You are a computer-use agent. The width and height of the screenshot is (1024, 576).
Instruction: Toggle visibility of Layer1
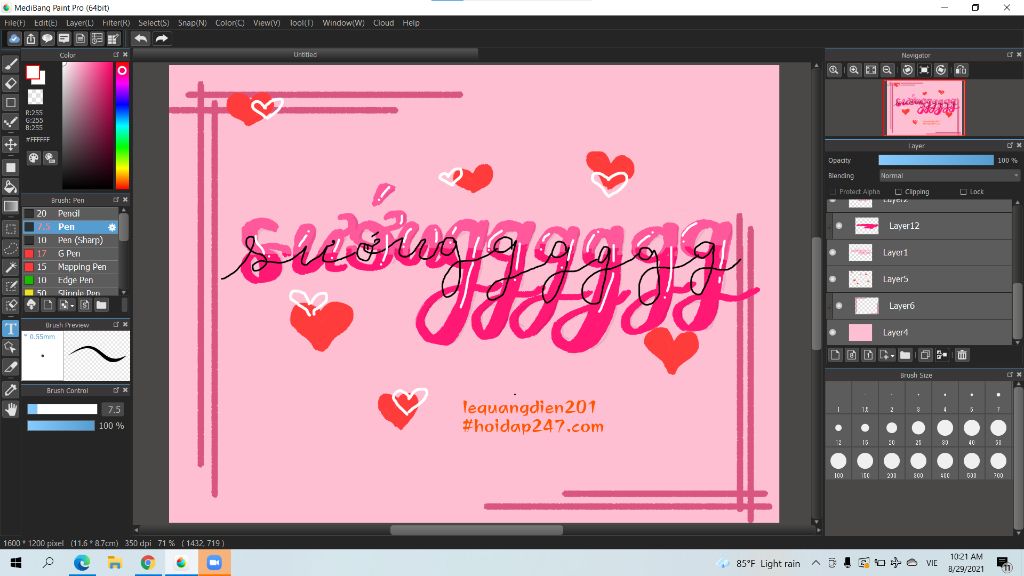click(833, 253)
